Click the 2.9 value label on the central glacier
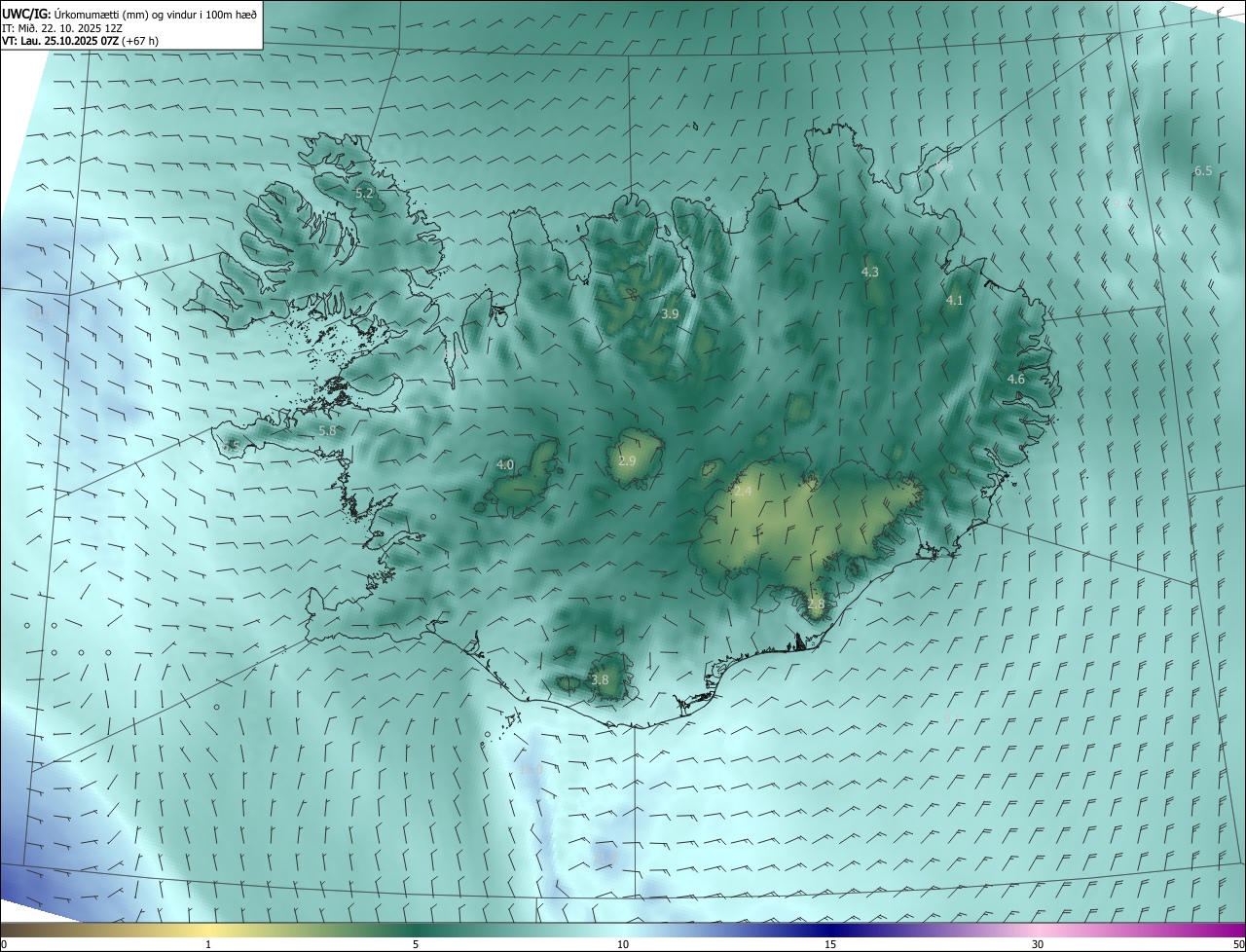The height and width of the screenshot is (952, 1246). [x=627, y=460]
